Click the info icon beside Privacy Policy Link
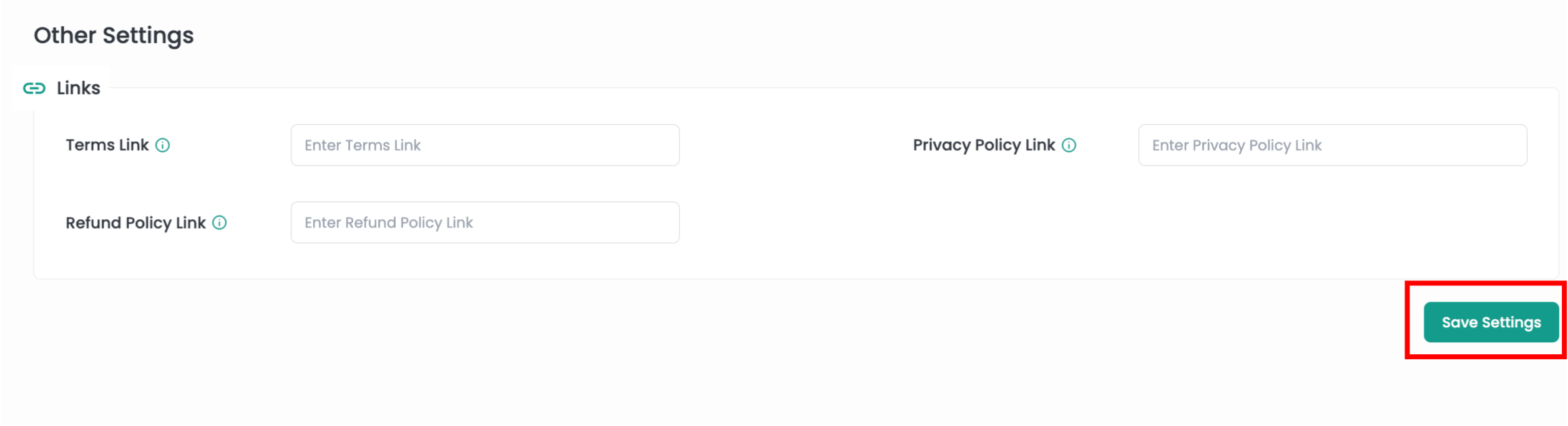The width and height of the screenshot is (1568, 426). point(1069,145)
